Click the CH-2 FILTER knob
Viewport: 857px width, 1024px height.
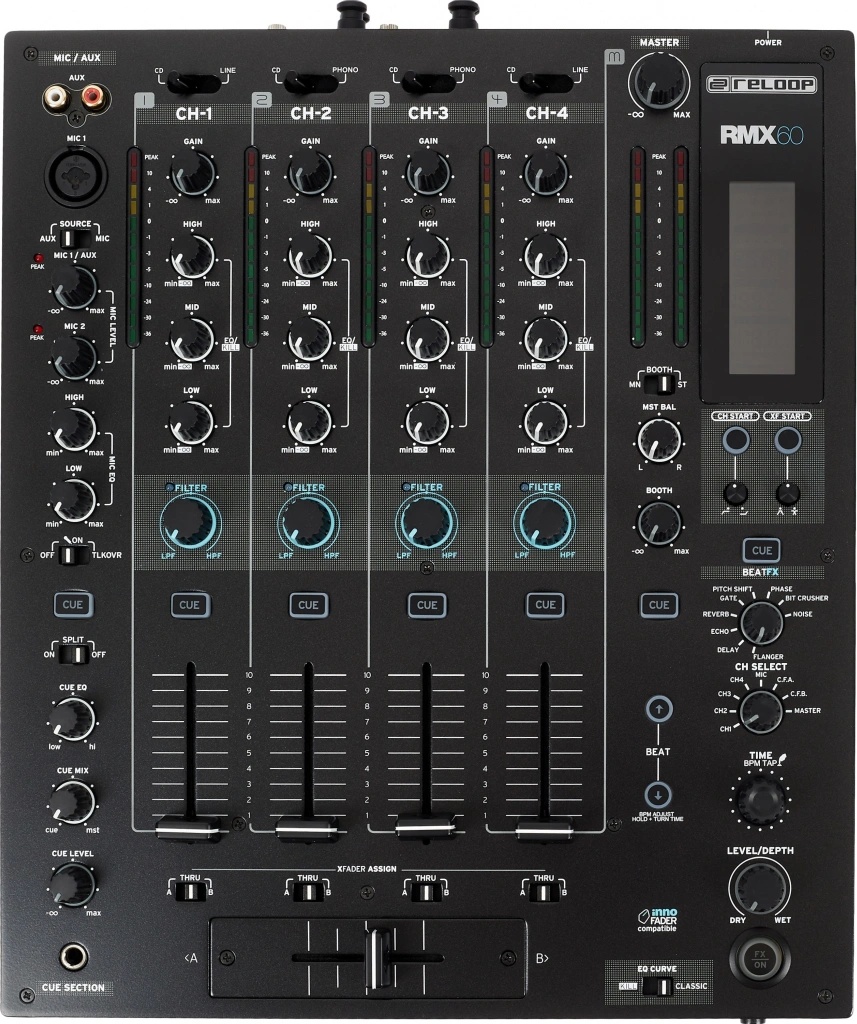308,522
